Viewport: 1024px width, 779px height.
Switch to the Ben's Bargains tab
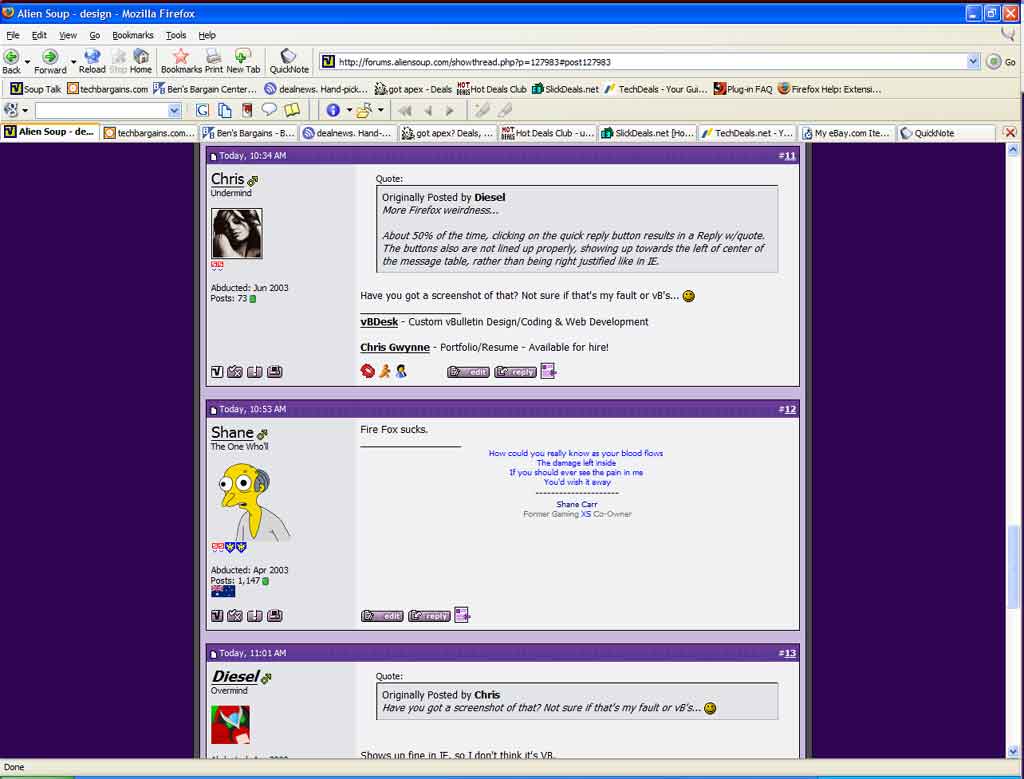[249, 133]
